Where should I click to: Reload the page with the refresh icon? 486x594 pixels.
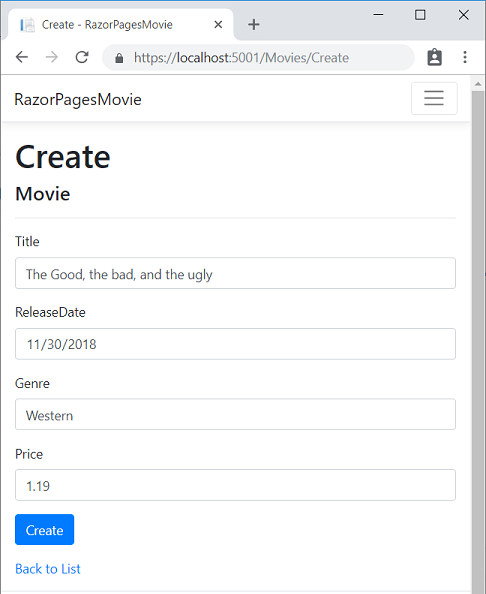82,57
